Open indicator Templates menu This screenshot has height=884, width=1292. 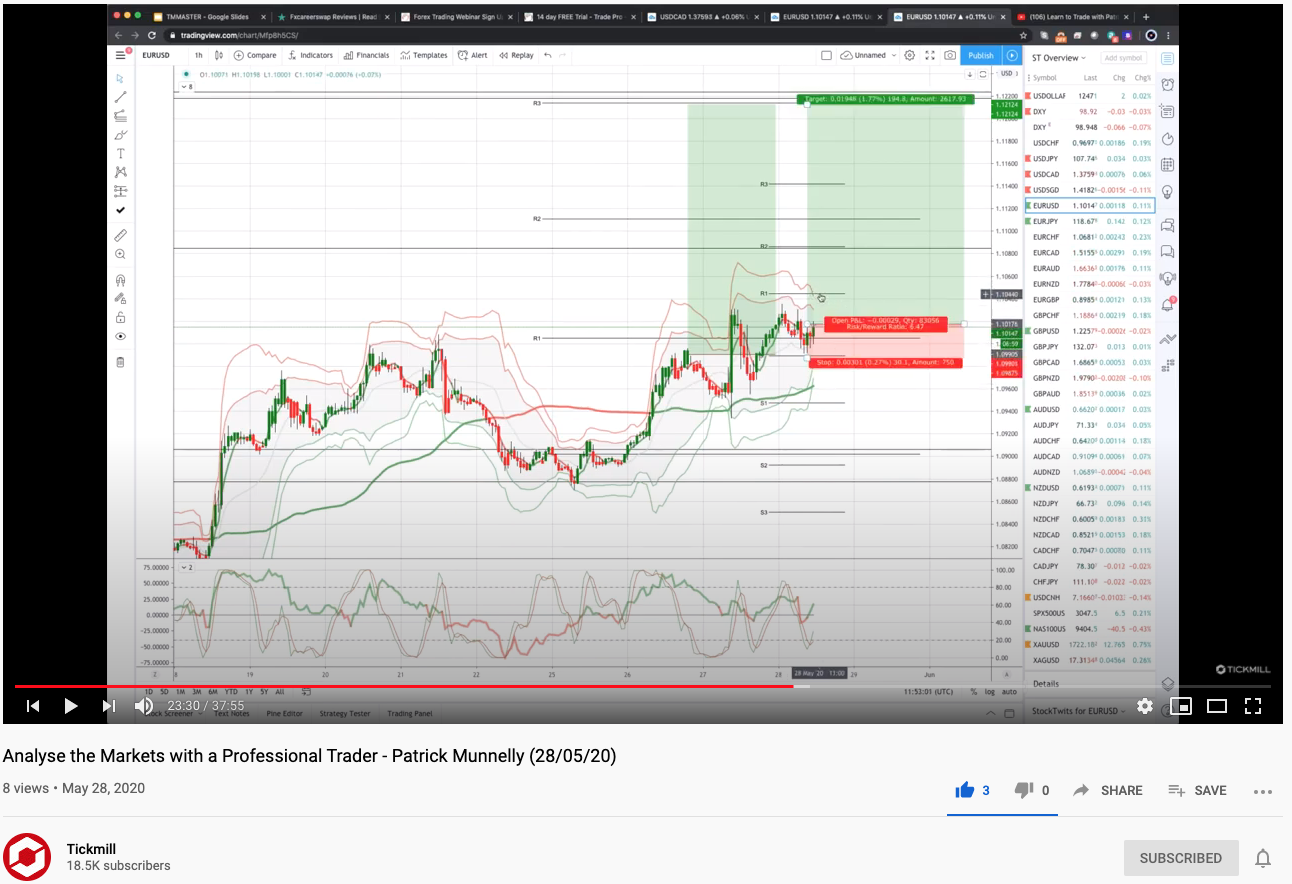coord(424,55)
